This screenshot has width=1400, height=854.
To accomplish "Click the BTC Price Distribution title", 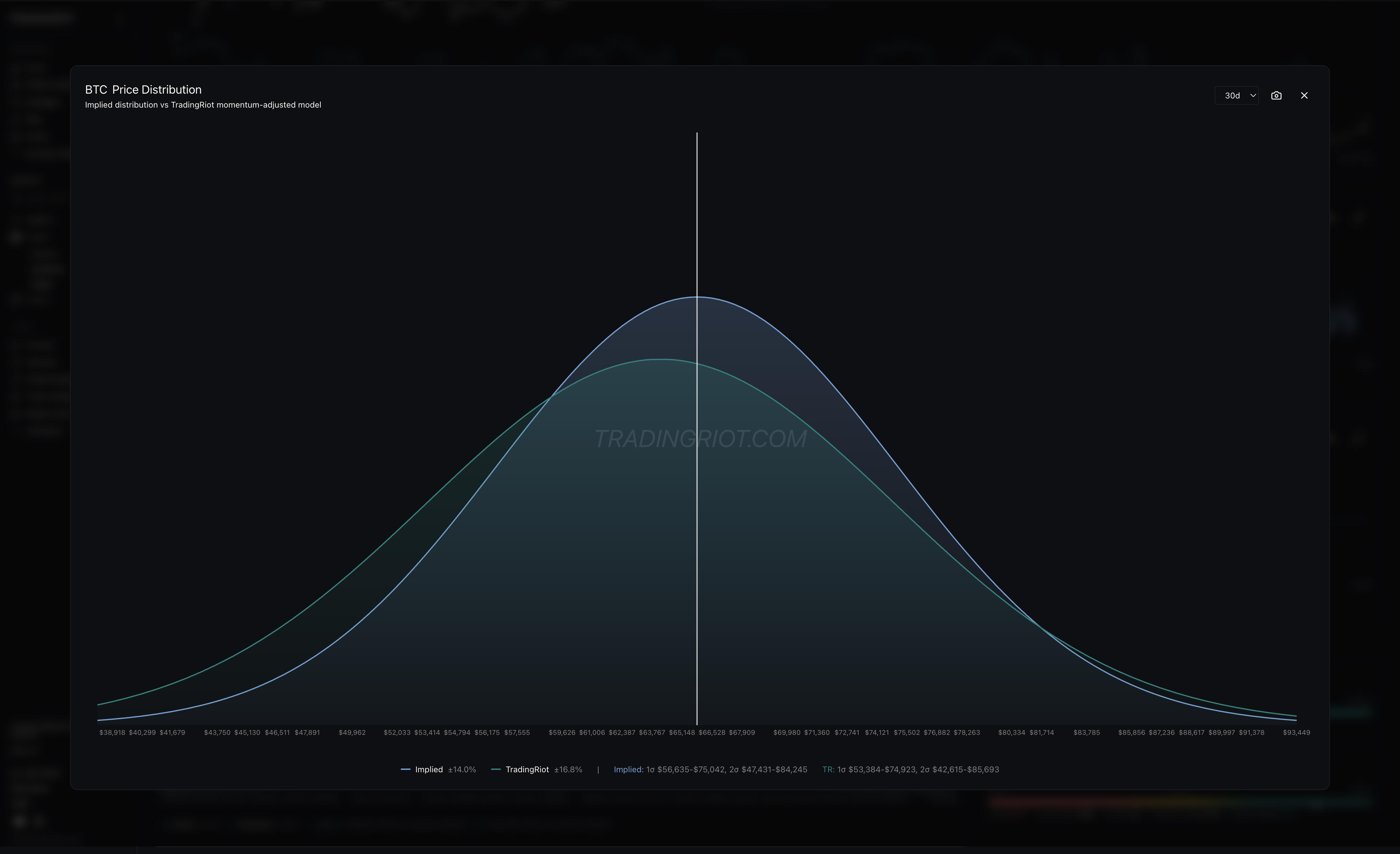I will coord(143,90).
